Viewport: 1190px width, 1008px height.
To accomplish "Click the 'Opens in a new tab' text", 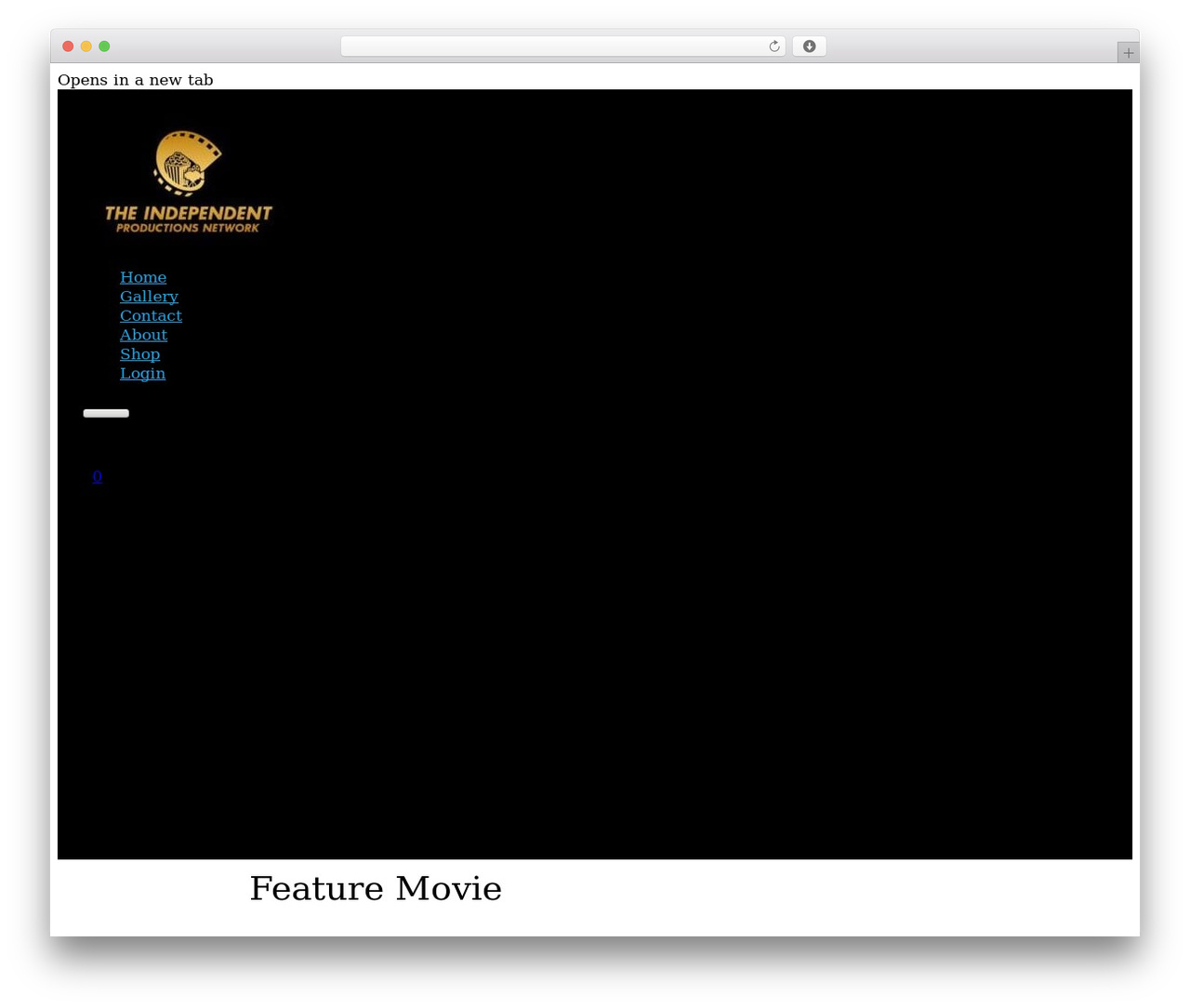I will (136, 80).
